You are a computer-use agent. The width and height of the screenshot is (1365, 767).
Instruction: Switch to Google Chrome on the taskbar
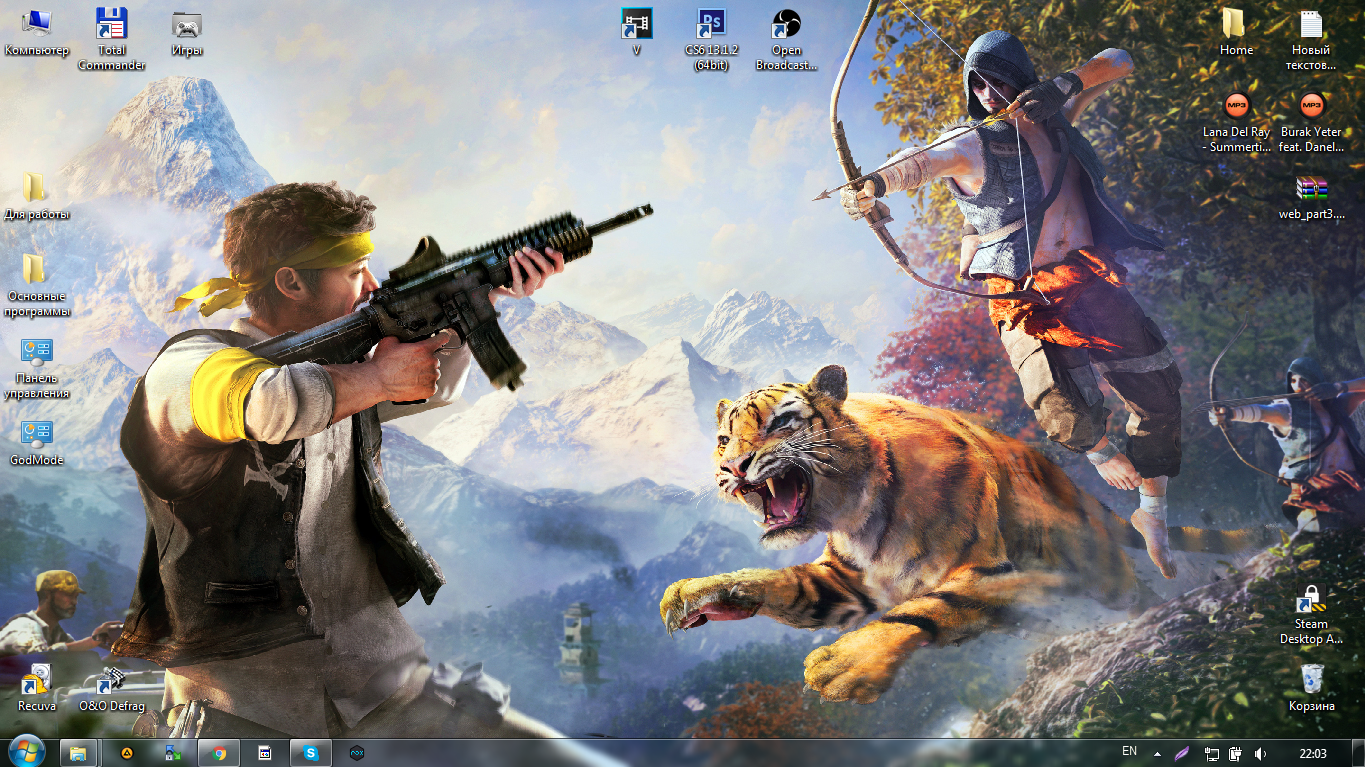219,753
